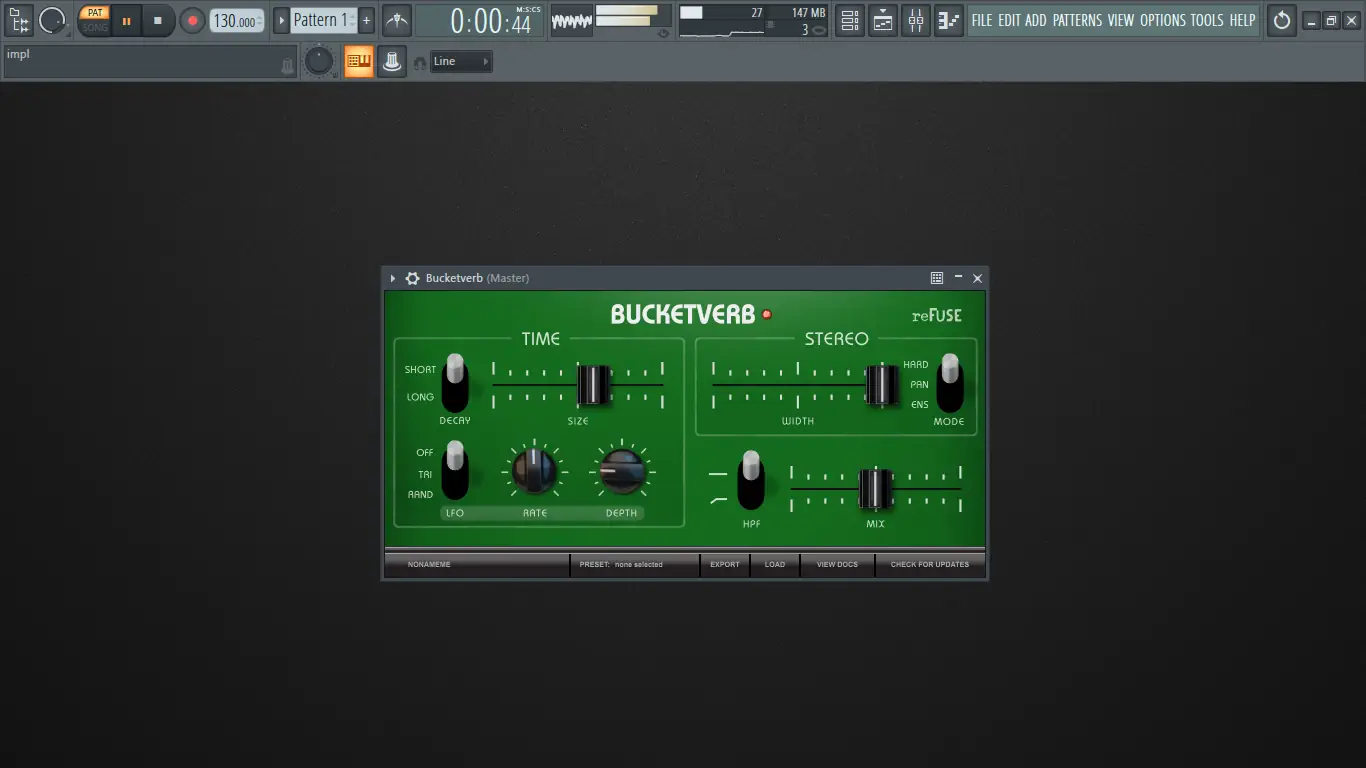Minimize the Bucketverb plugin window
1366x768 pixels.
958,277
